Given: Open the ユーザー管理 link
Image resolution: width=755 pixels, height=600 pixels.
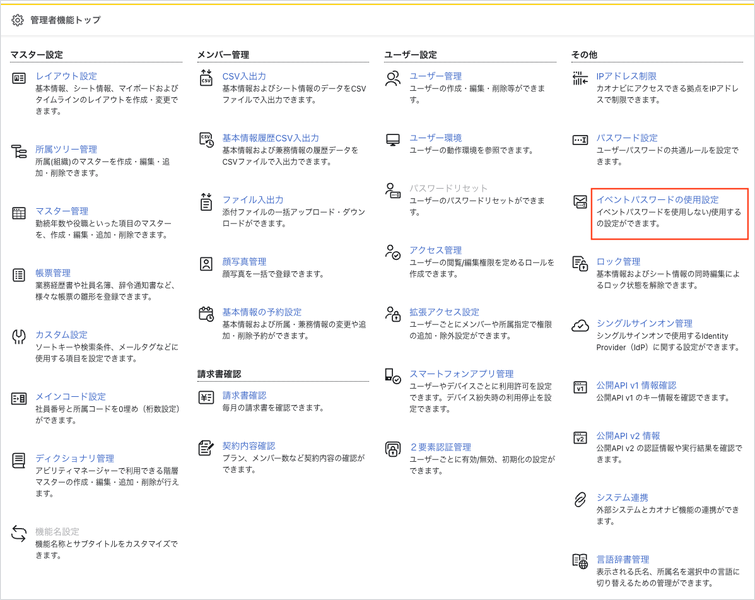Looking at the screenshot, I should pos(436,76).
